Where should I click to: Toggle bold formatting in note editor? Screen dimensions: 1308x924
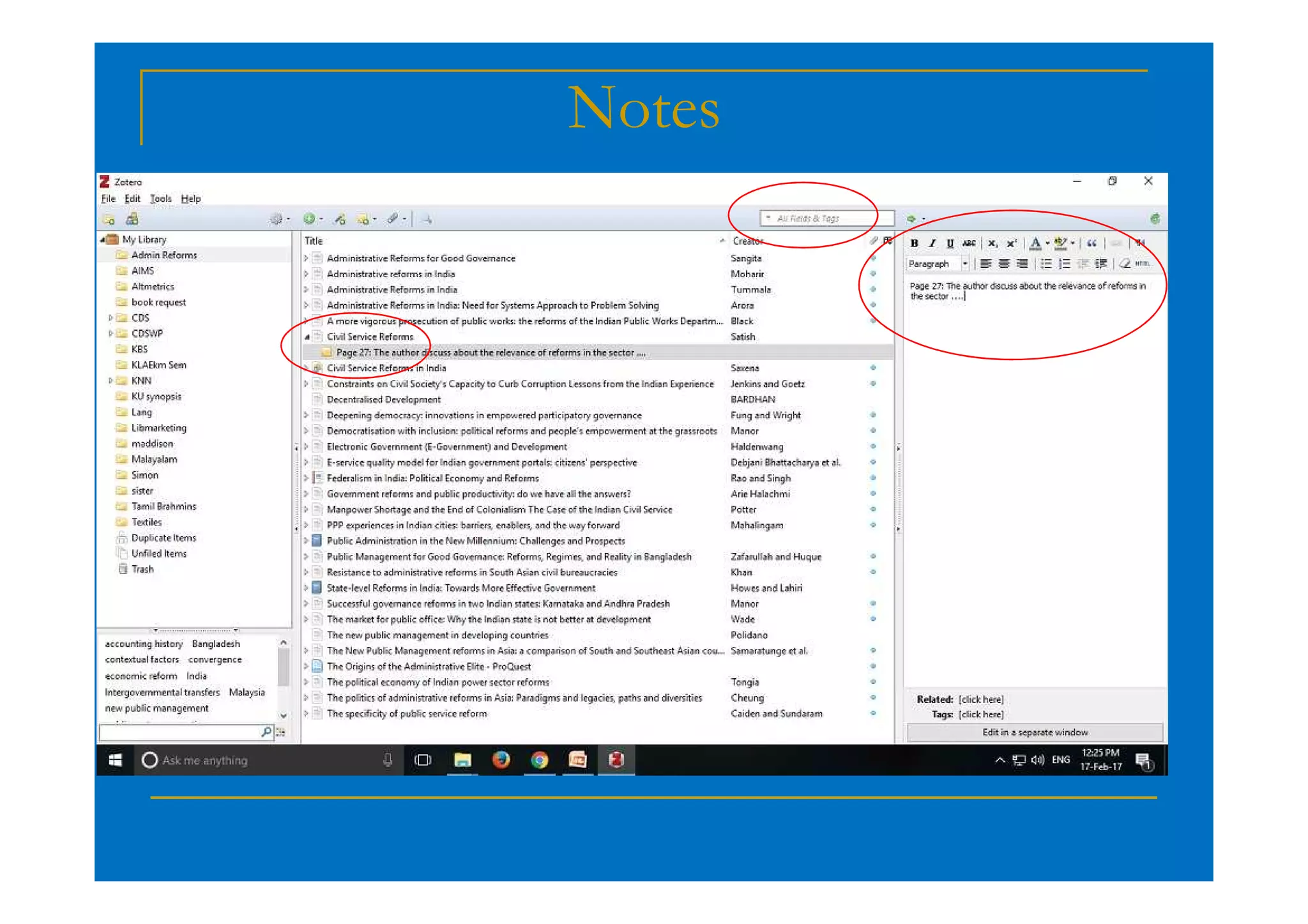pyautogui.click(x=914, y=243)
